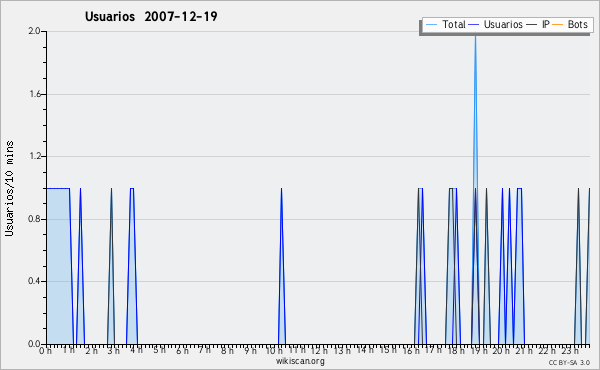This screenshot has height=370, width=600.
Task: Click the 9 h x-axis label
Action: [250, 350]
